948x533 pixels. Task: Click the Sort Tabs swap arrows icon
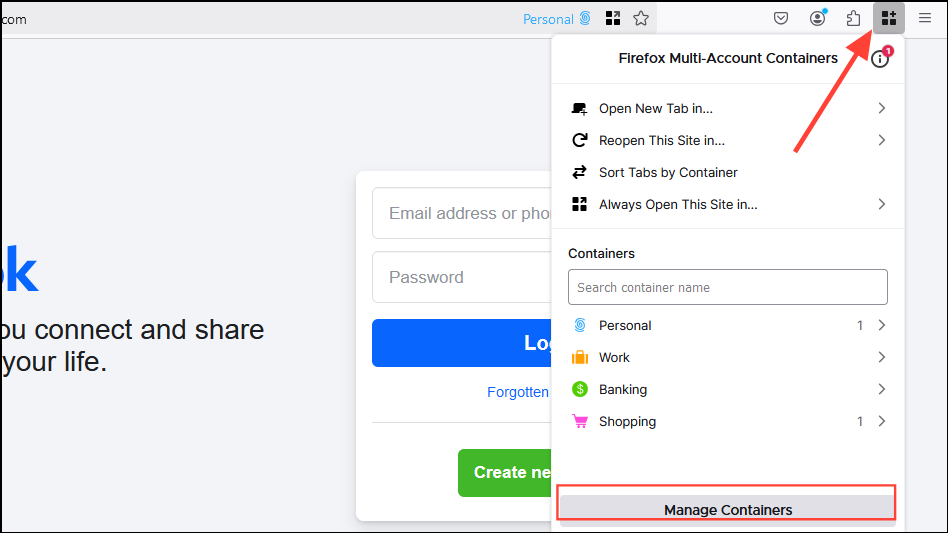tap(579, 172)
